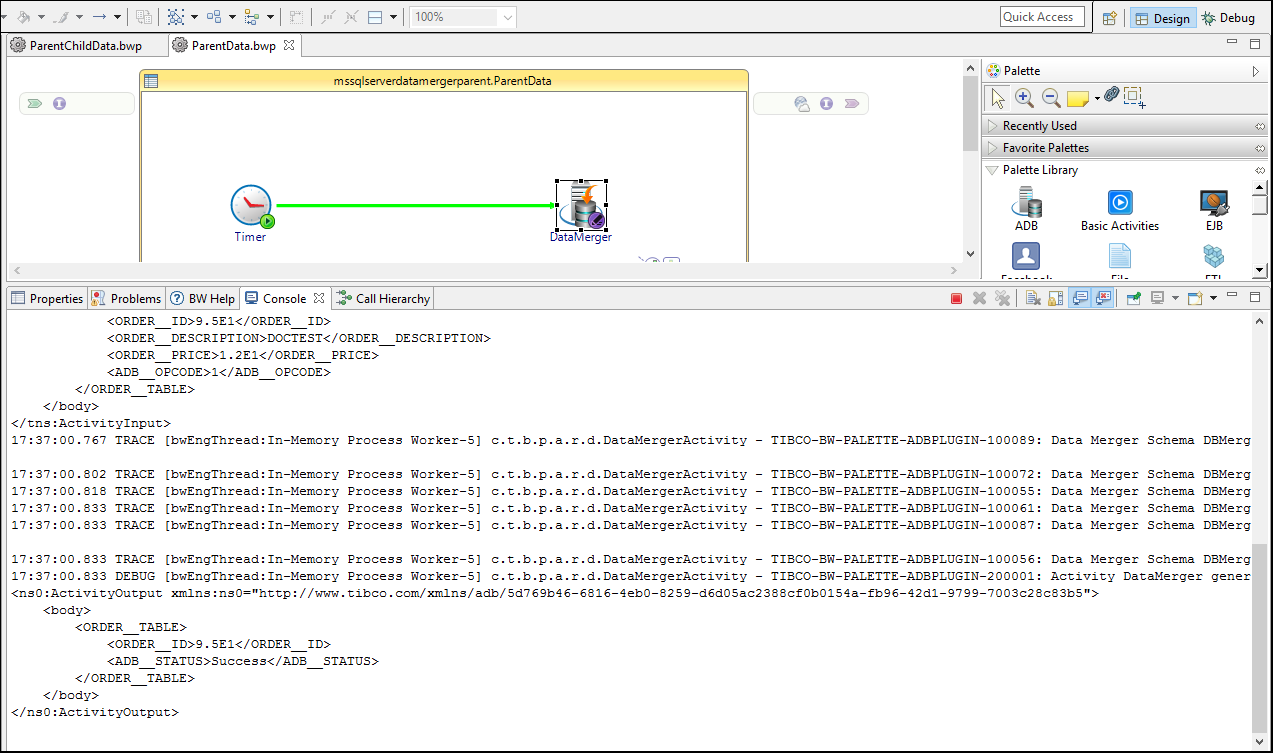1273x753 pixels.
Task: Expand the Favorite Palettes section
Action: click(992, 148)
